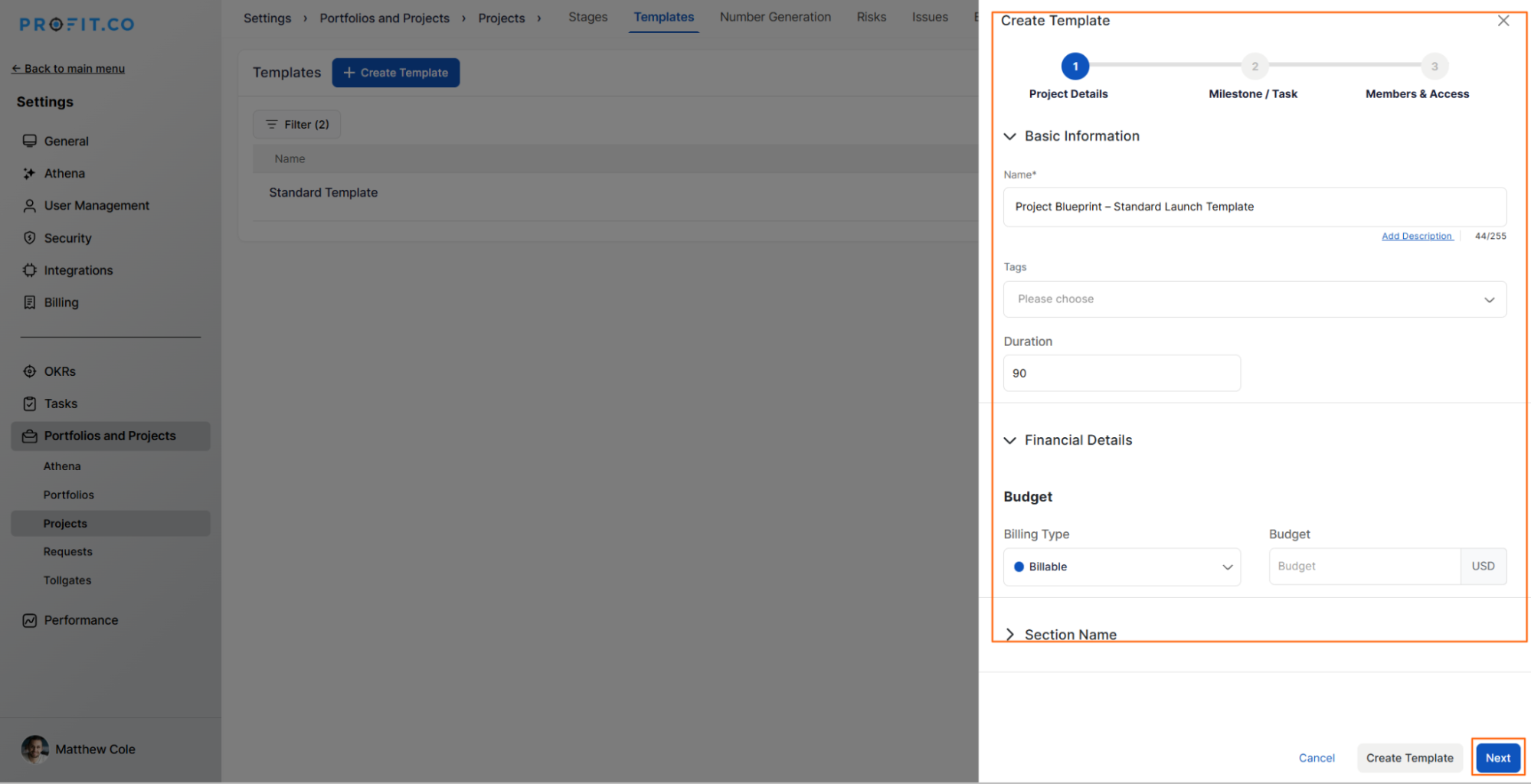This screenshot has width=1531, height=784.
Task: Switch to the Number Generation tab
Action: pos(774,17)
